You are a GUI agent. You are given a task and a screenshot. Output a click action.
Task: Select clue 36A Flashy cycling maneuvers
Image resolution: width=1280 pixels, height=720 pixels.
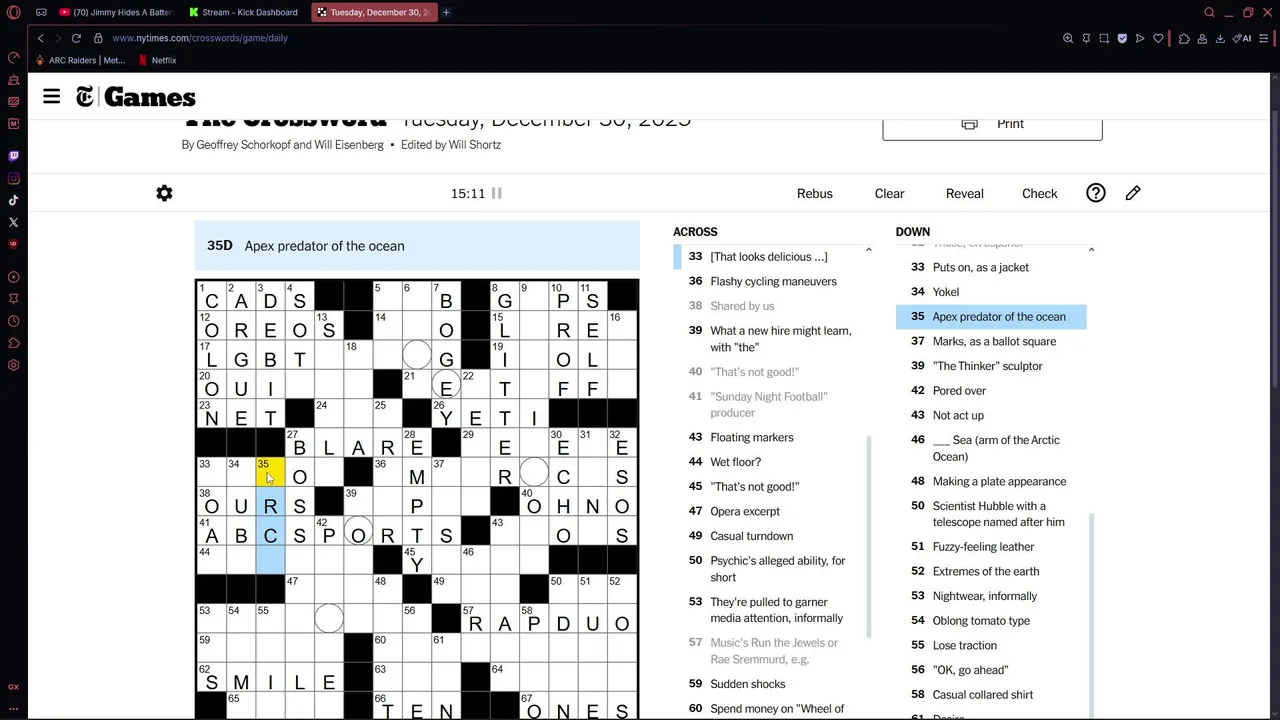(768, 281)
